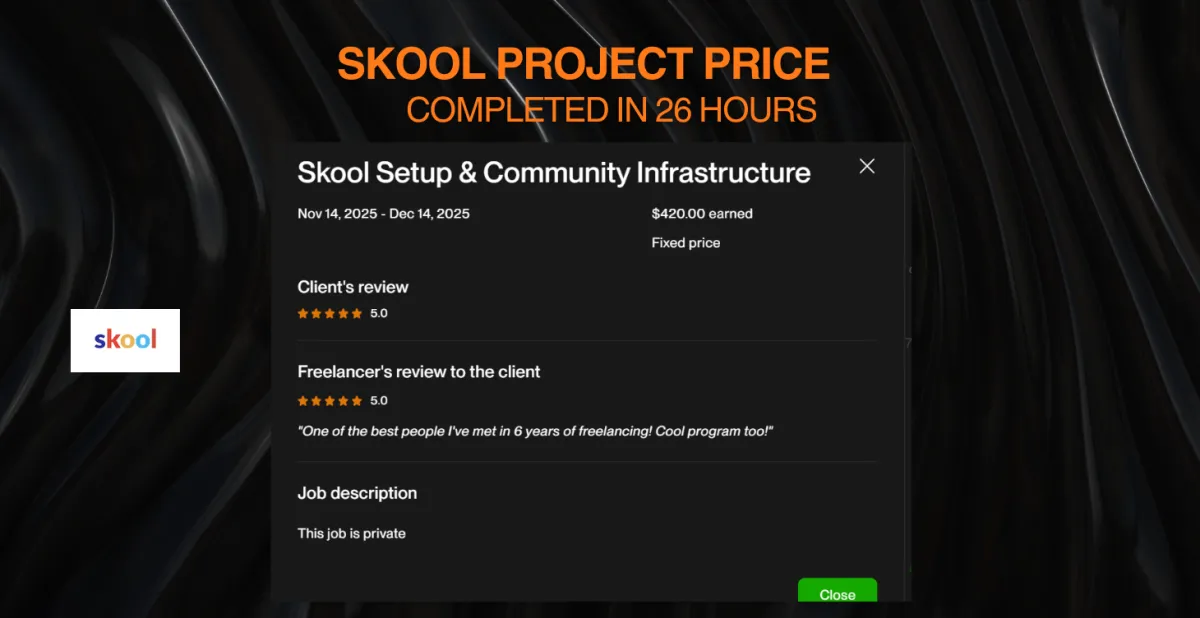Click the Job description heading

357,493
